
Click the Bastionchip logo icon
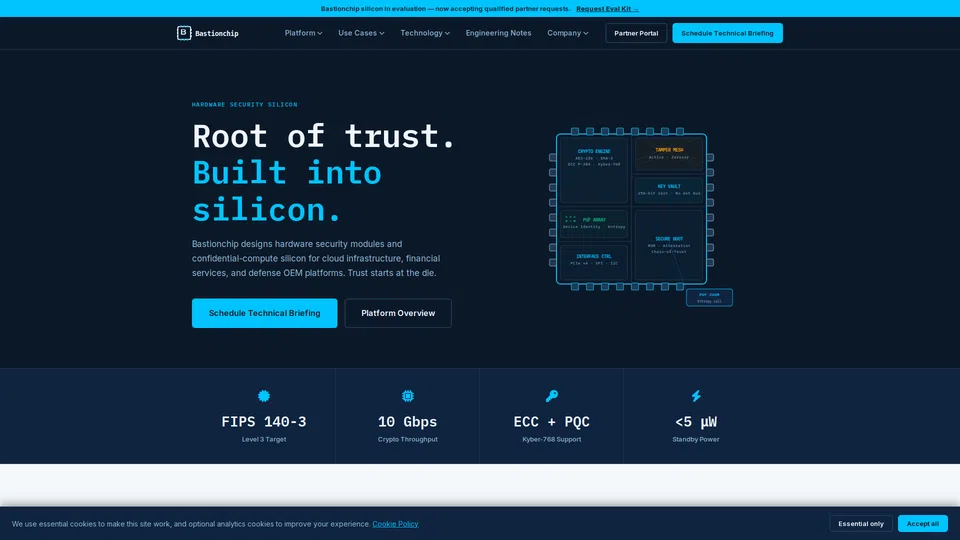point(184,33)
